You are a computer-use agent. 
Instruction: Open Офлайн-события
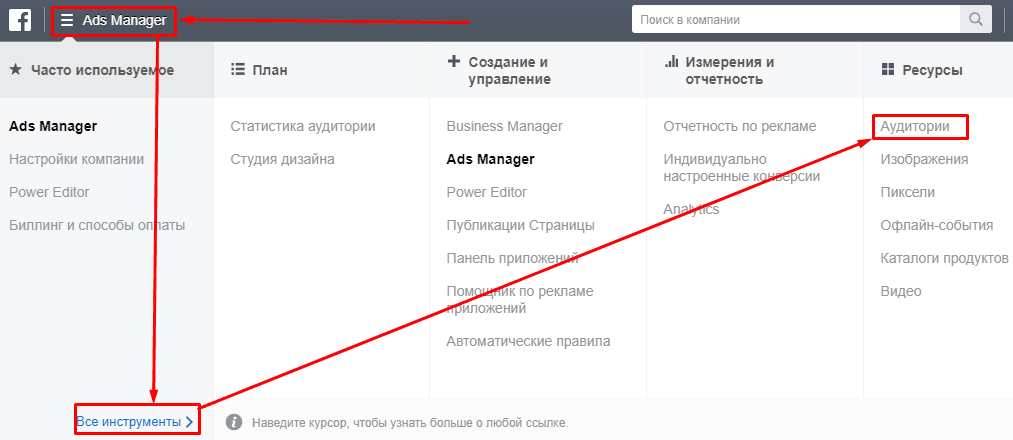pyautogui.click(x=937, y=225)
